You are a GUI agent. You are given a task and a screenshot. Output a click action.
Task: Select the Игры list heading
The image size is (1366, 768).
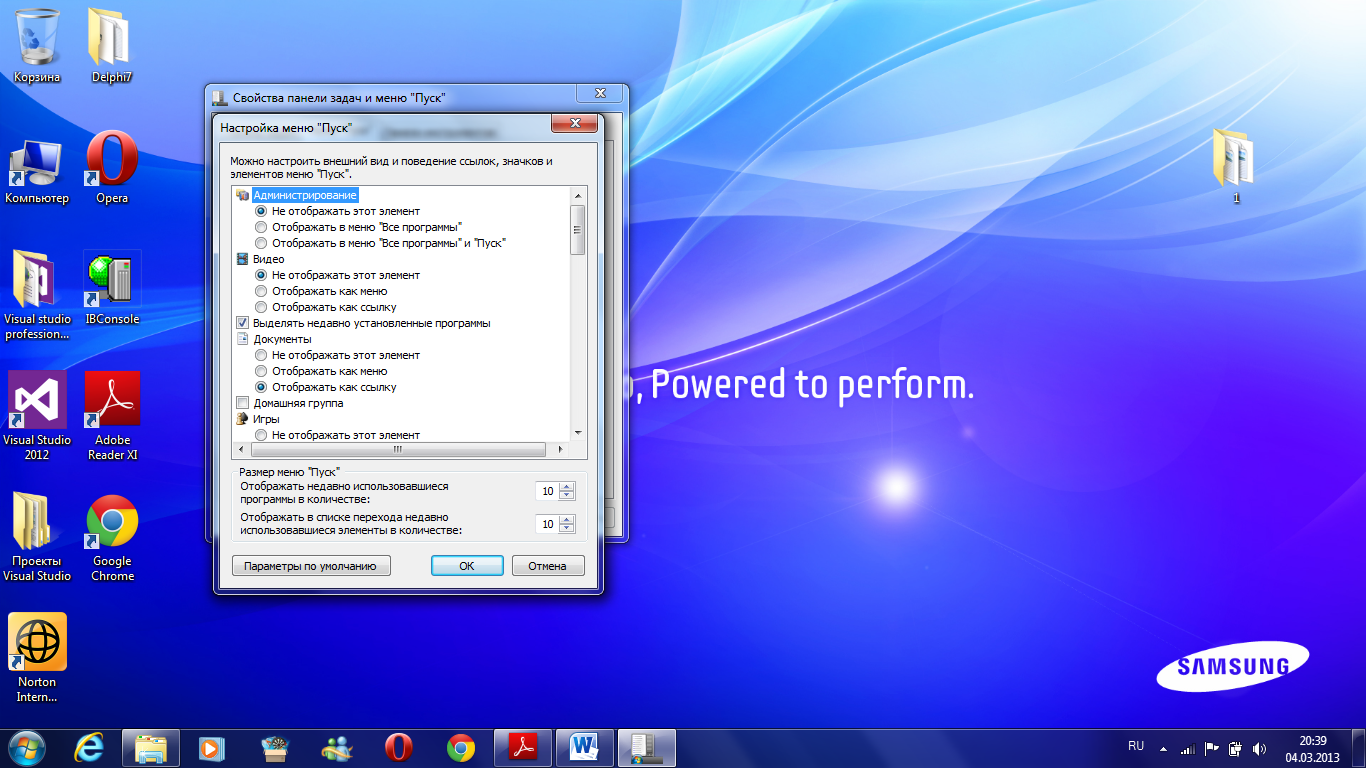[x=266, y=419]
